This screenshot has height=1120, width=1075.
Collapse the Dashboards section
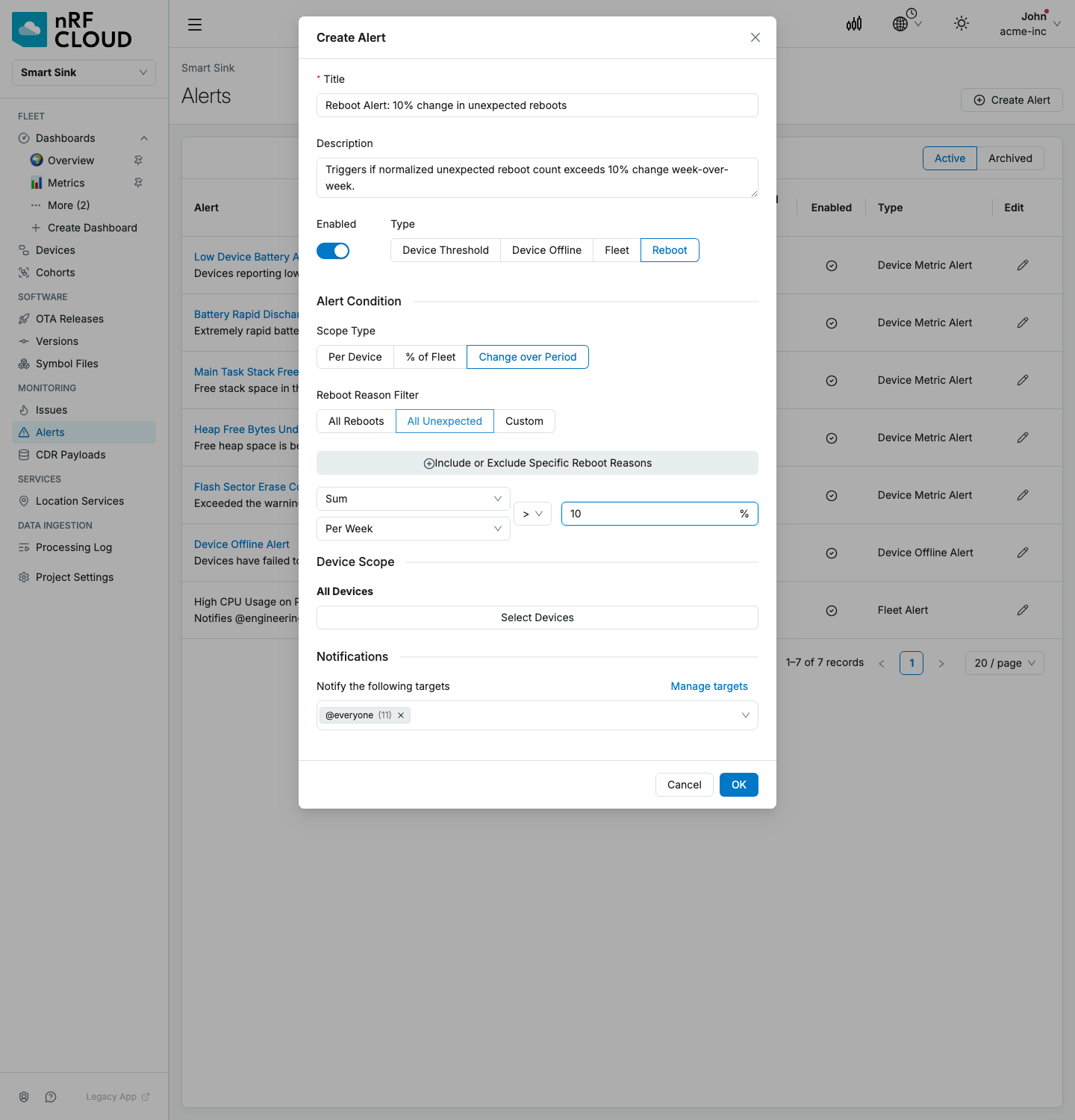(x=144, y=138)
